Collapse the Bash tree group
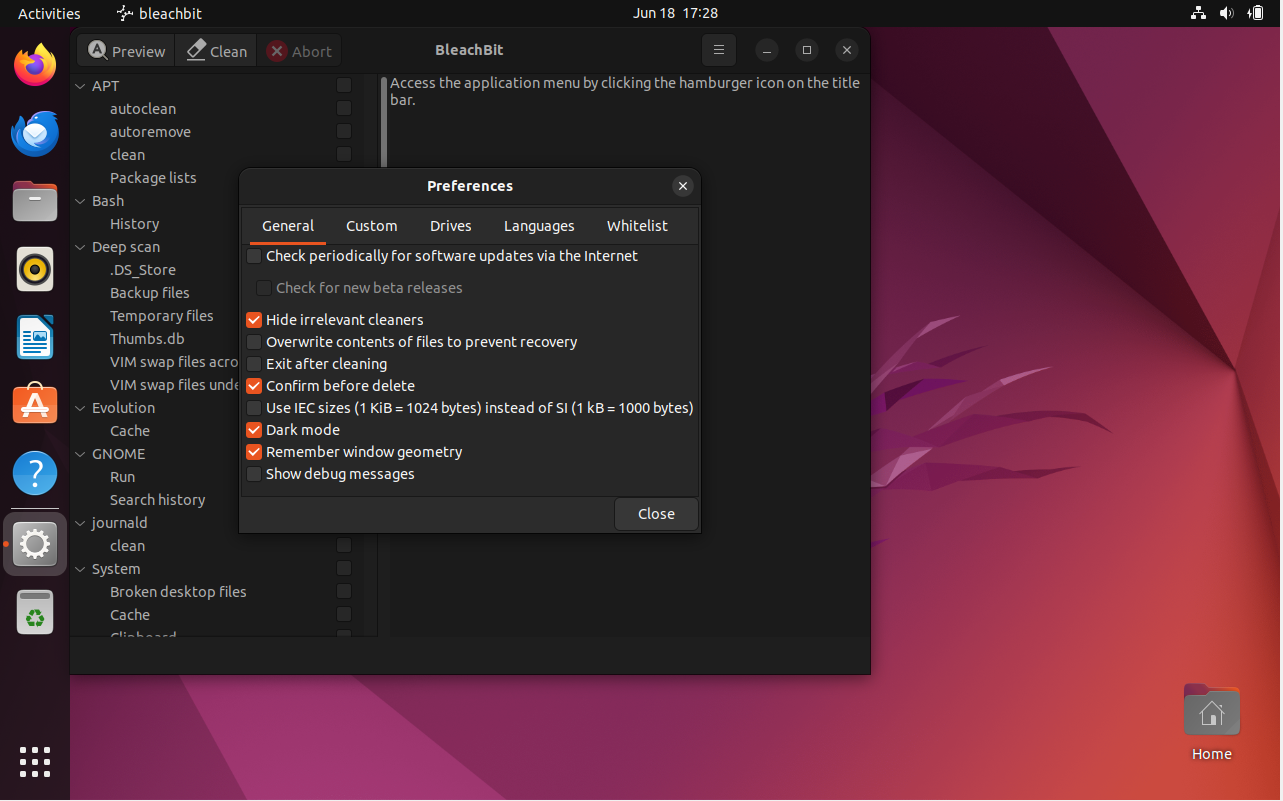The width and height of the screenshot is (1283, 801). (81, 201)
